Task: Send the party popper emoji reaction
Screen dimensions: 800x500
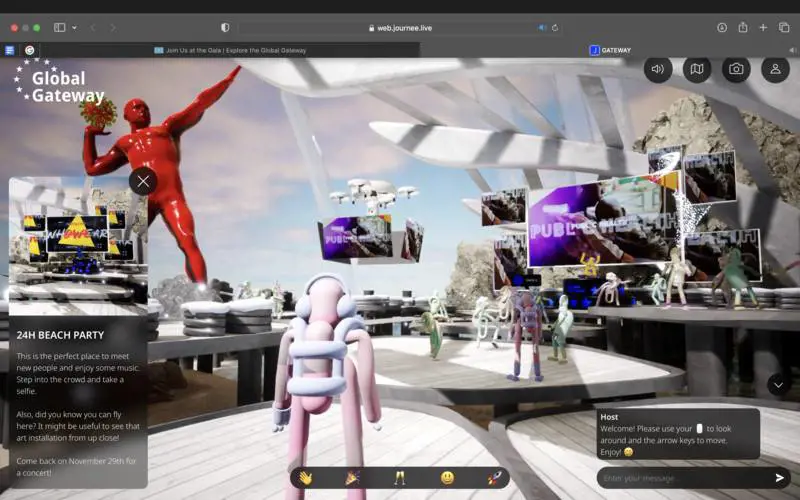Action: [352, 478]
